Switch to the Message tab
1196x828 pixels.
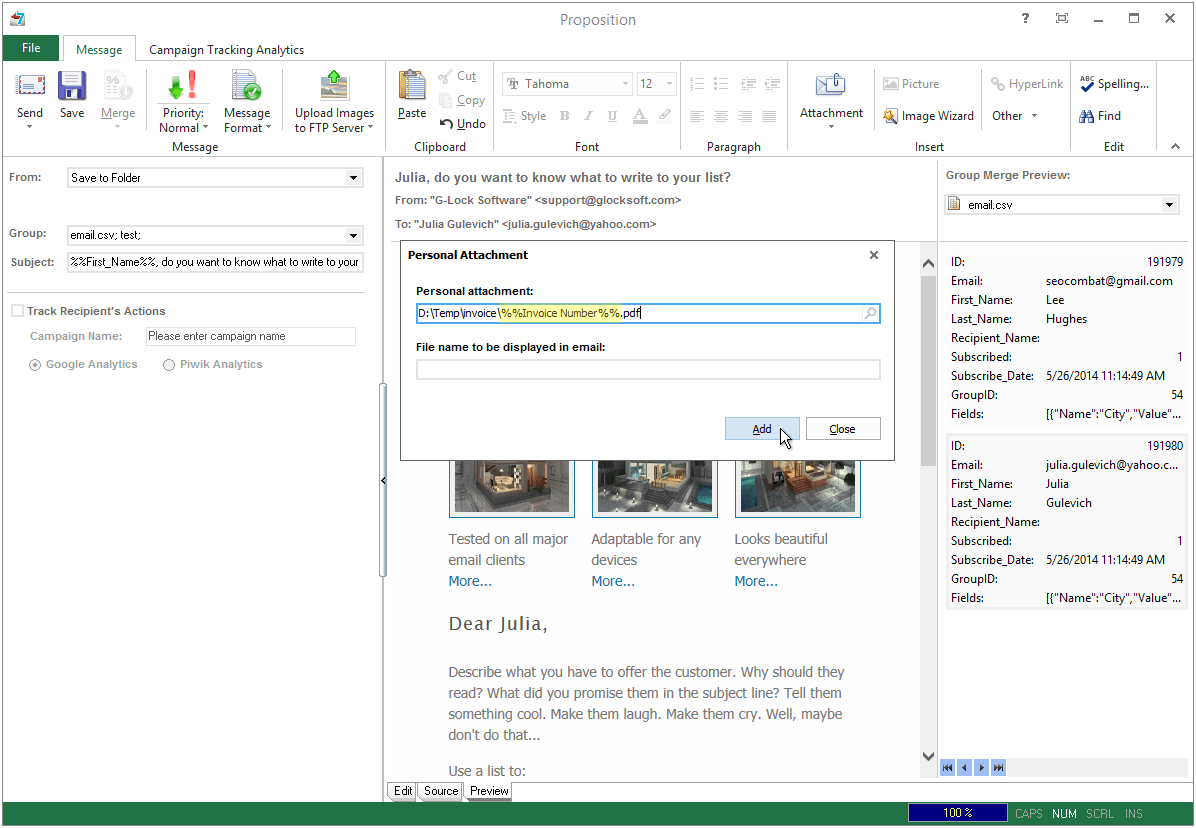(x=99, y=50)
